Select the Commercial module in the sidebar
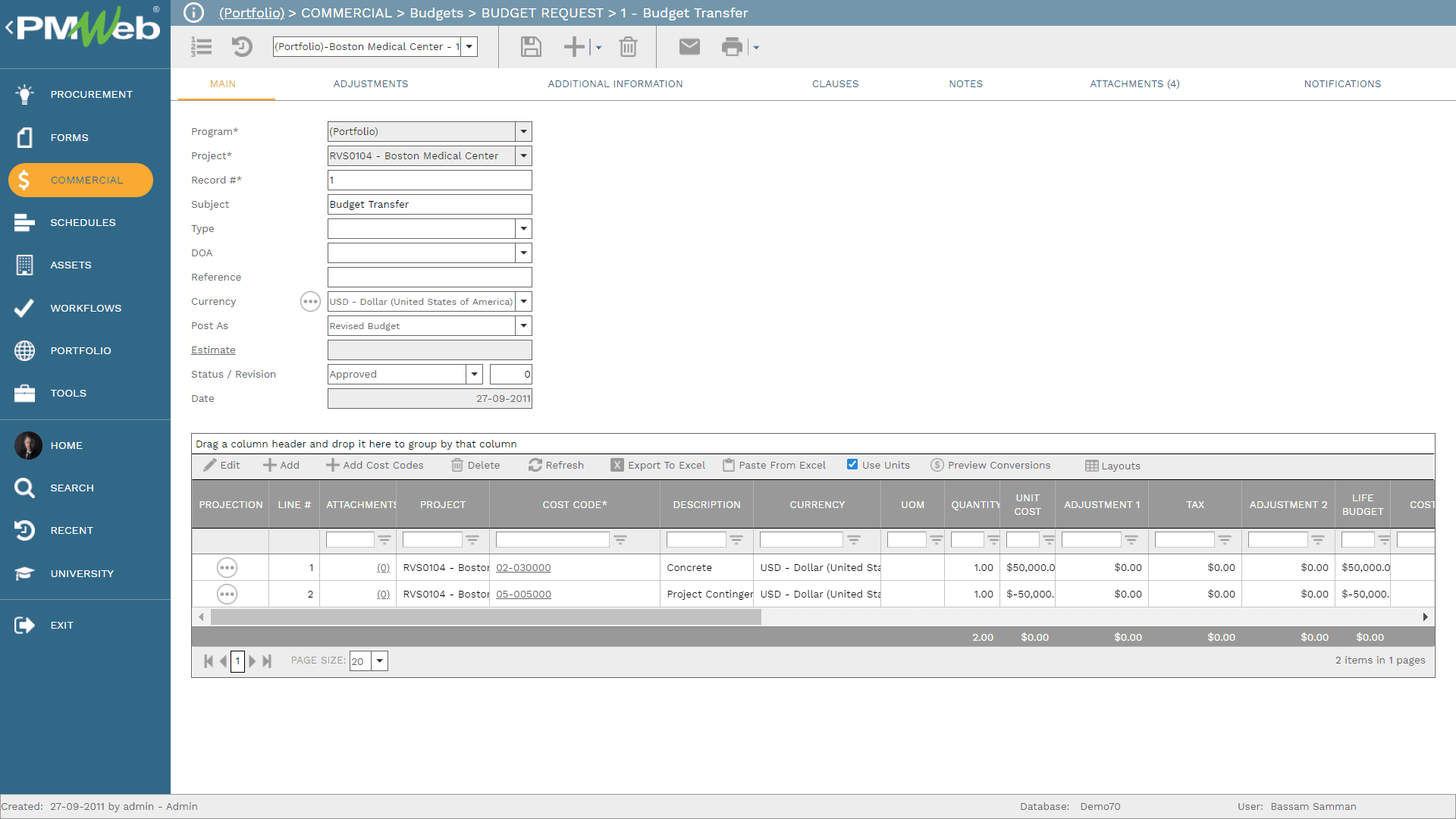 [x=80, y=180]
